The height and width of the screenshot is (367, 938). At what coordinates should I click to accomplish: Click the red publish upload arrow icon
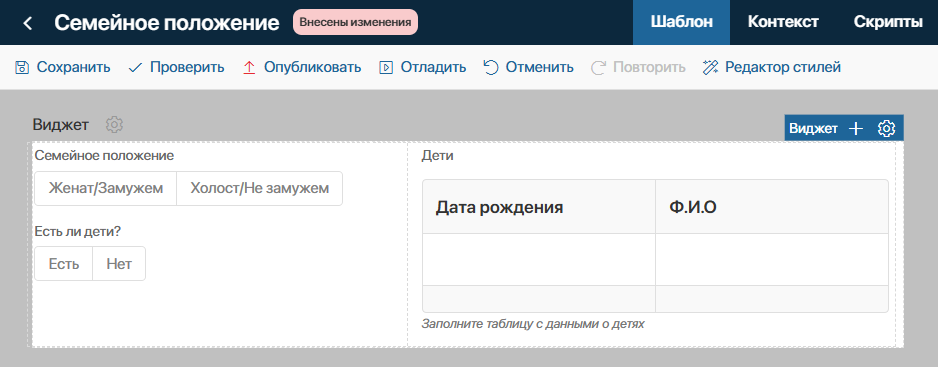pos(249,67)
